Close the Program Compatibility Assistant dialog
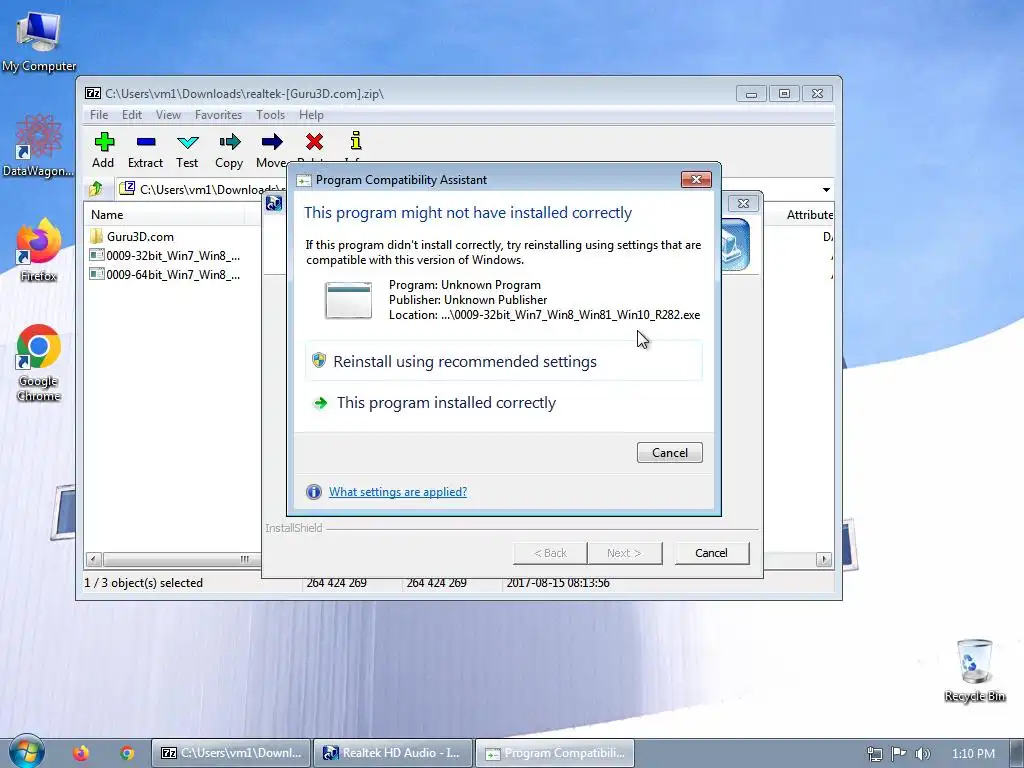Image resolution: width=1024 pixels, height=768 pixels. click(696, 180)
